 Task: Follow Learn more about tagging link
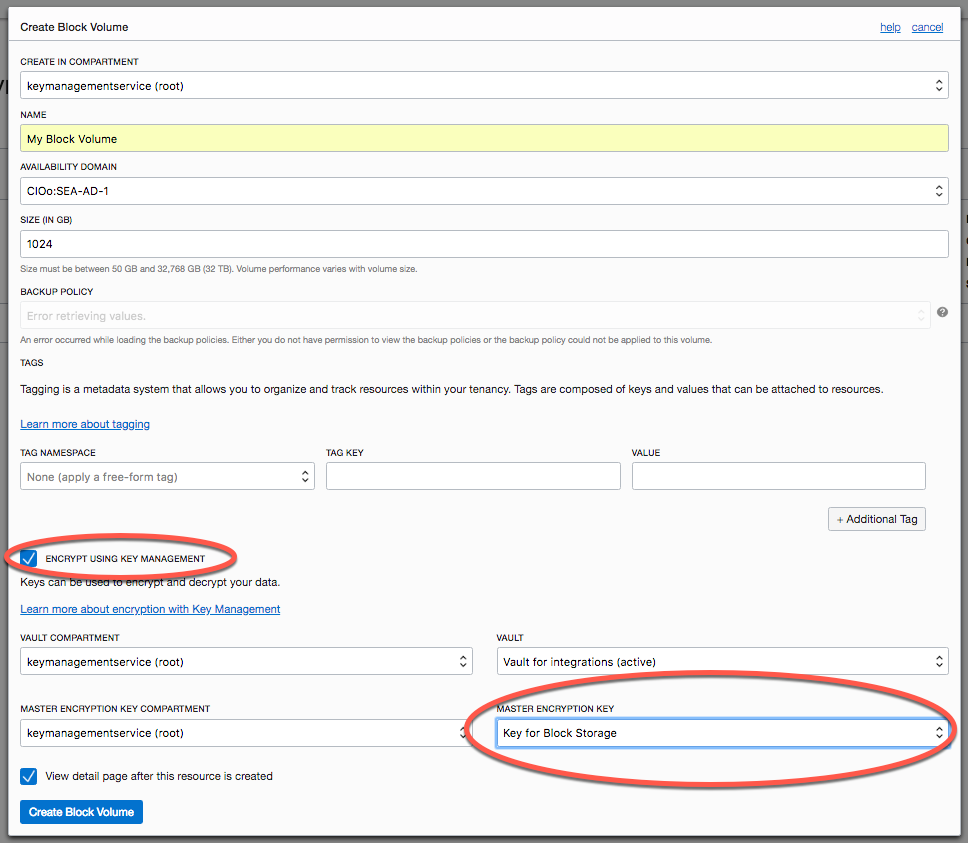85,424
